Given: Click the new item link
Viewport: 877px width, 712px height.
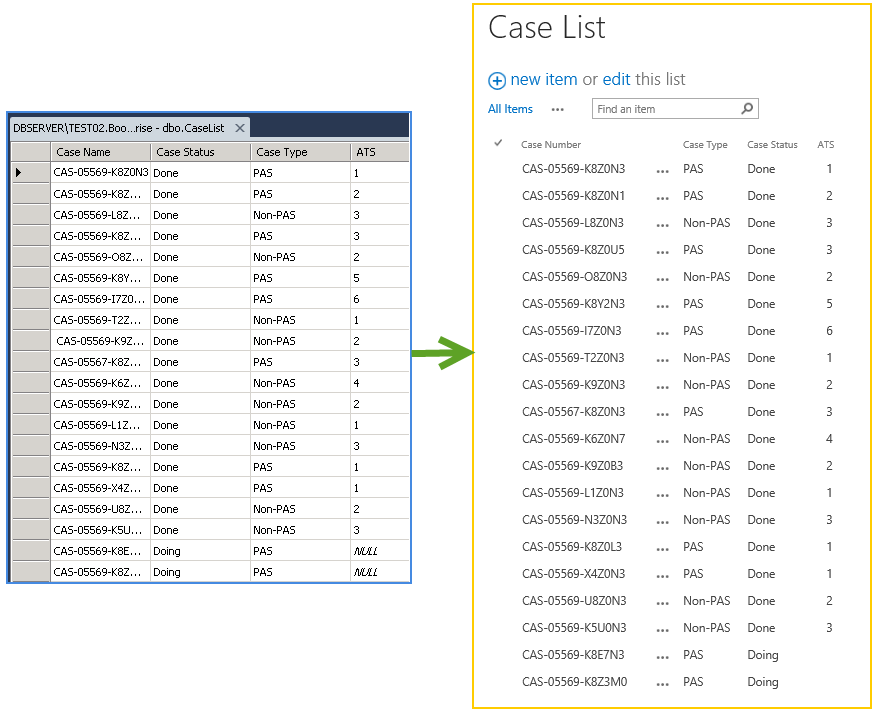Looking at the screenshot, I should (x=543, y=80).
